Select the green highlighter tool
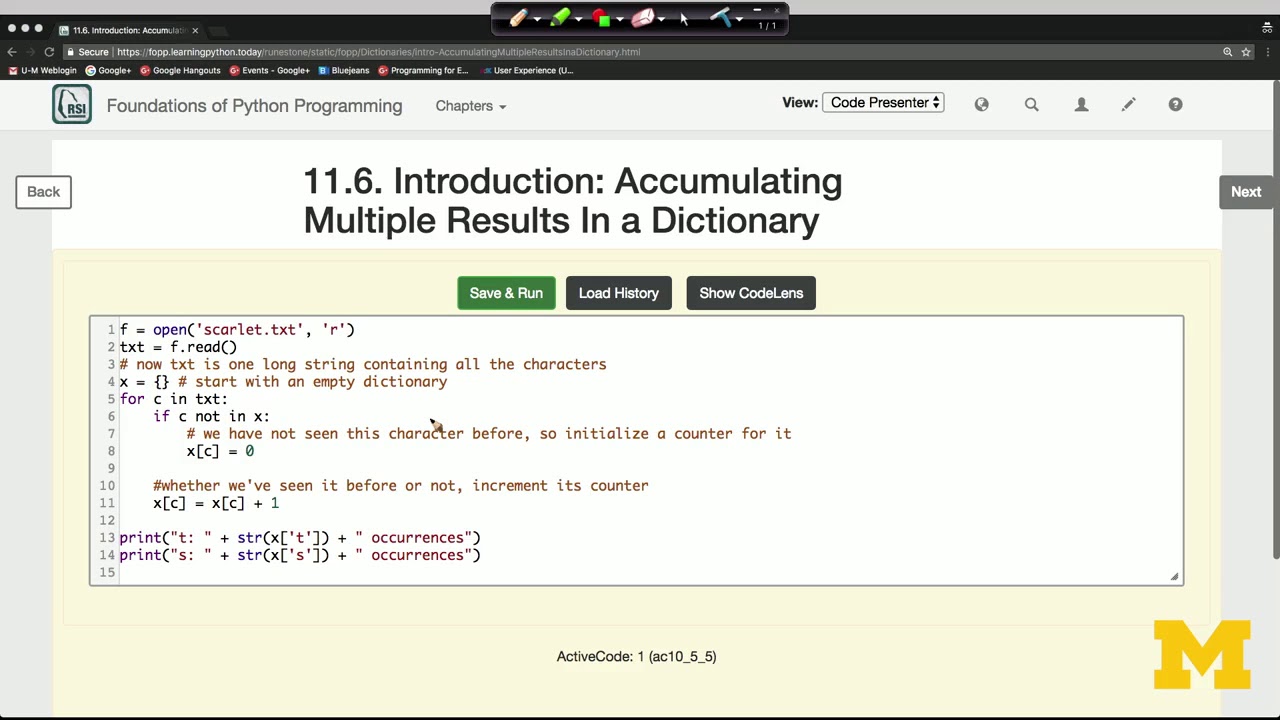This screenshot has height=720, width=1280. (x=559, y=18)
